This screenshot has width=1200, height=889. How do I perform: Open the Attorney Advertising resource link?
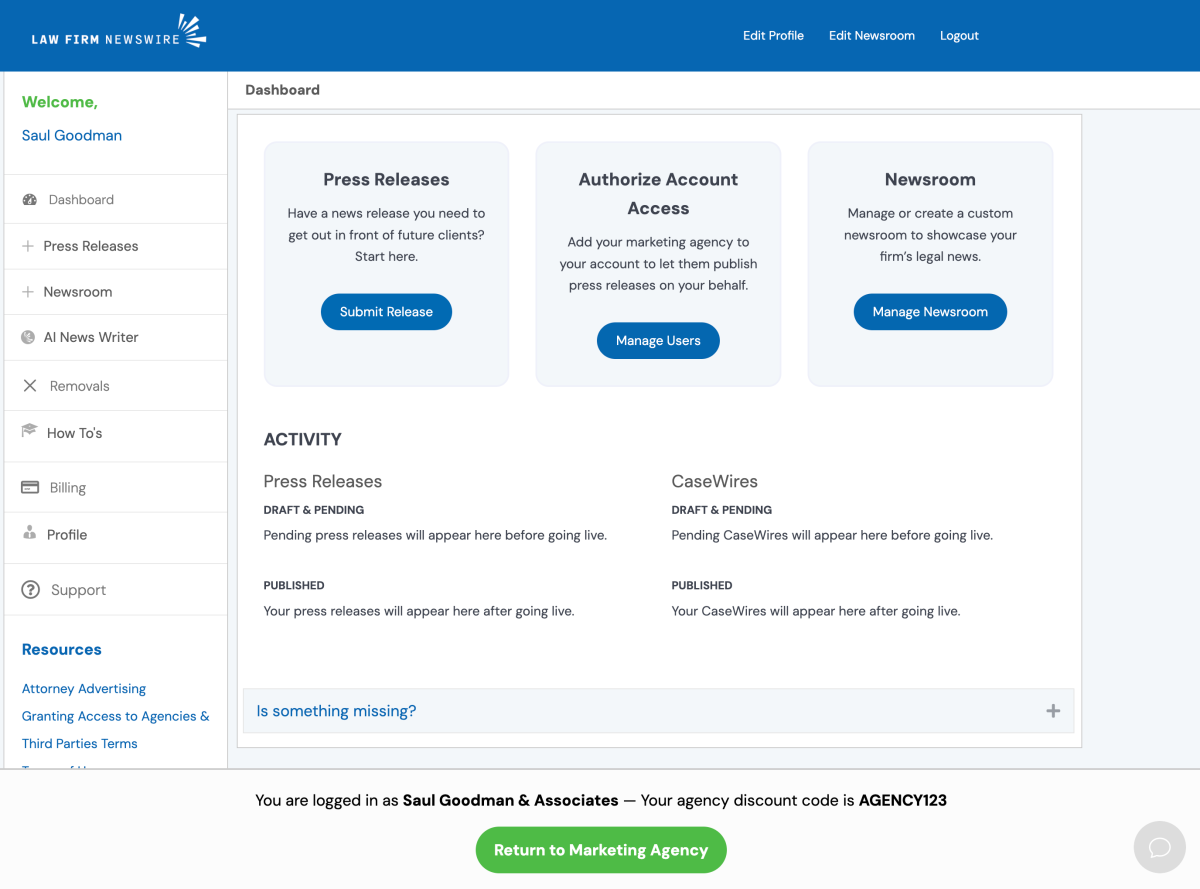point(84,689)
